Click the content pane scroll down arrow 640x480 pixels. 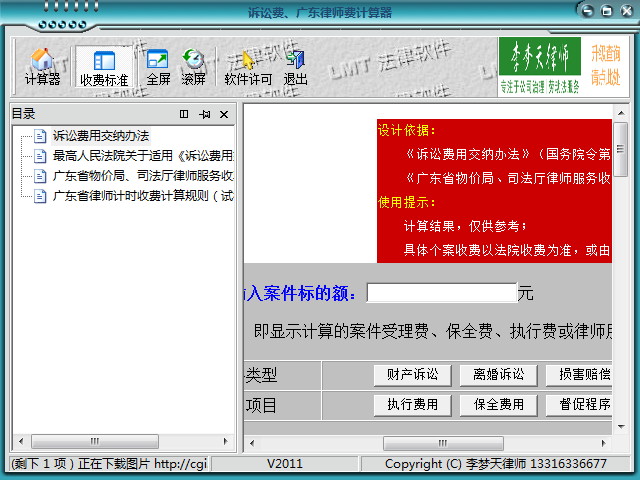(621, 427)
